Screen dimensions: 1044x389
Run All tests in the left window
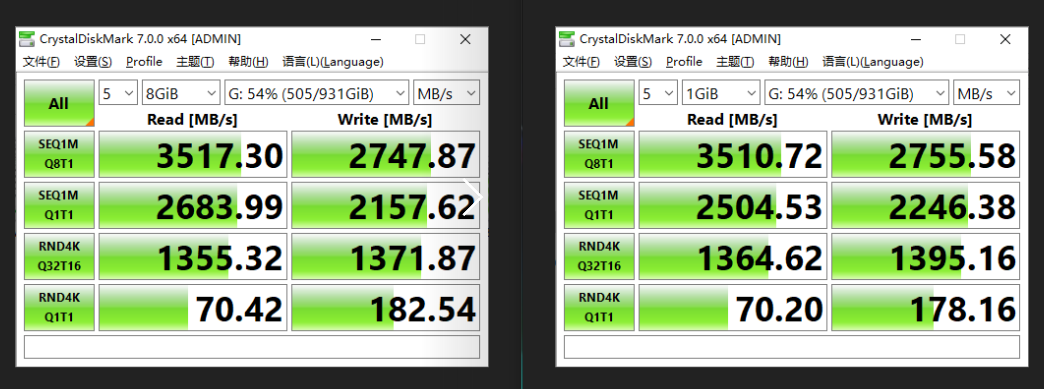pyautogui.click(x=59, y=103)
